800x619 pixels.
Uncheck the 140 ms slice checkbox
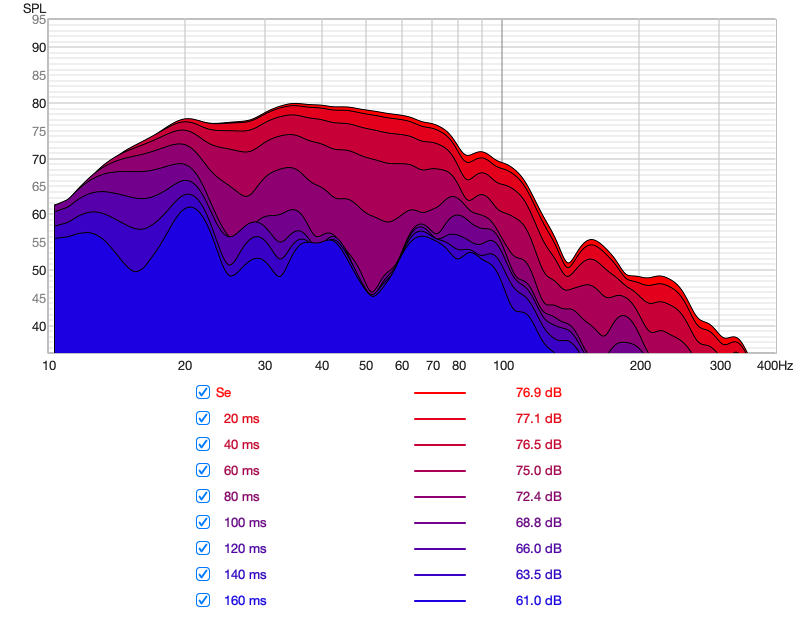point(203,574)
